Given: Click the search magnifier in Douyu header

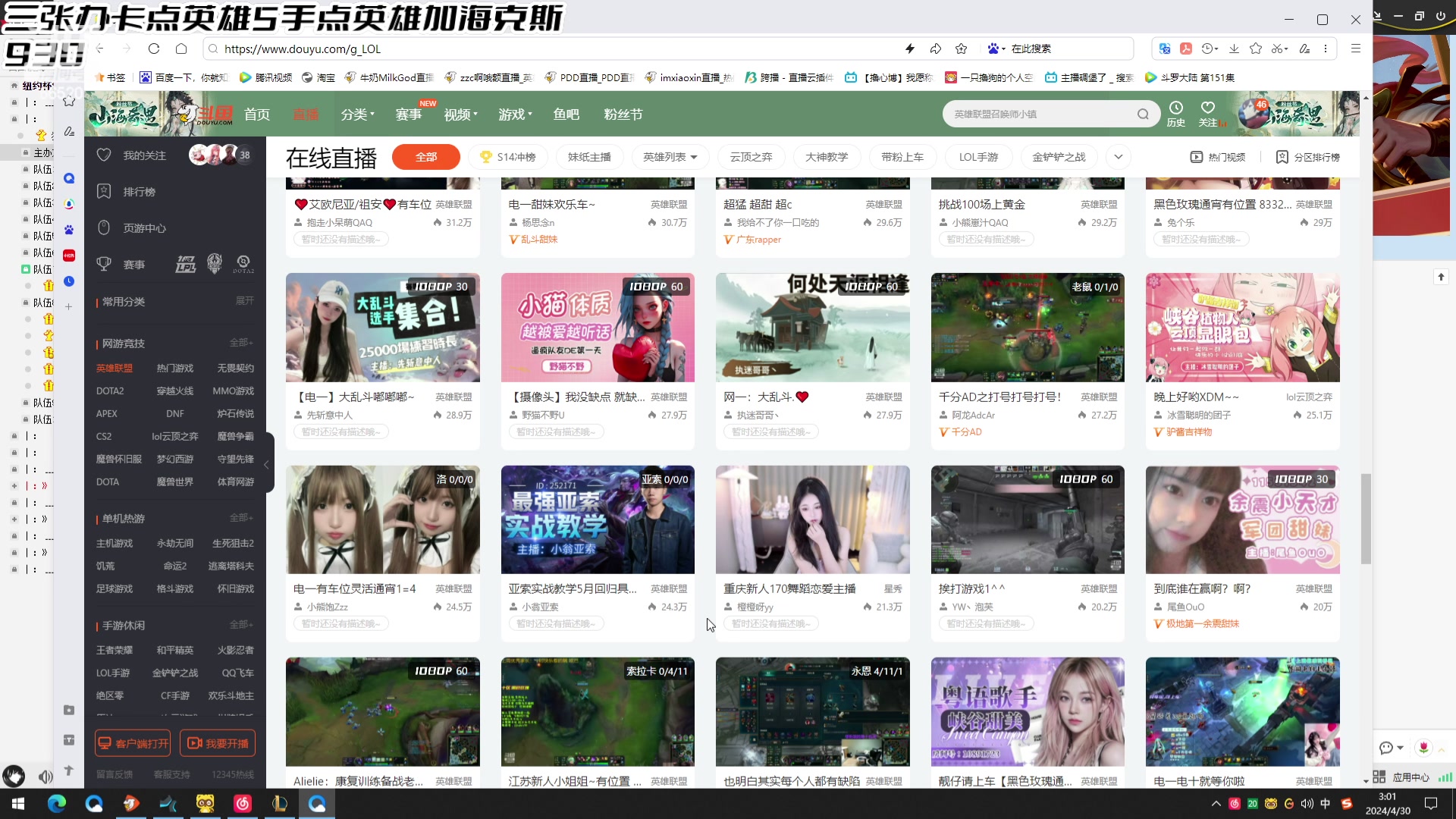Looking at the screenshot, I should tap(1143, 115).
